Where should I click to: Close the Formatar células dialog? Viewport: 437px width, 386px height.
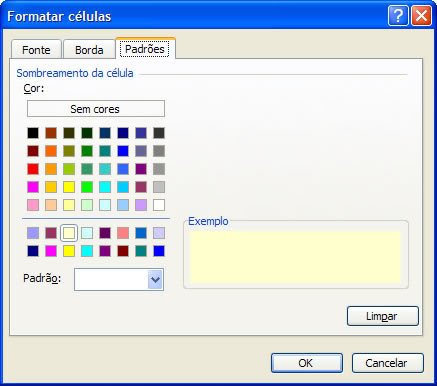tap(421, 15)
